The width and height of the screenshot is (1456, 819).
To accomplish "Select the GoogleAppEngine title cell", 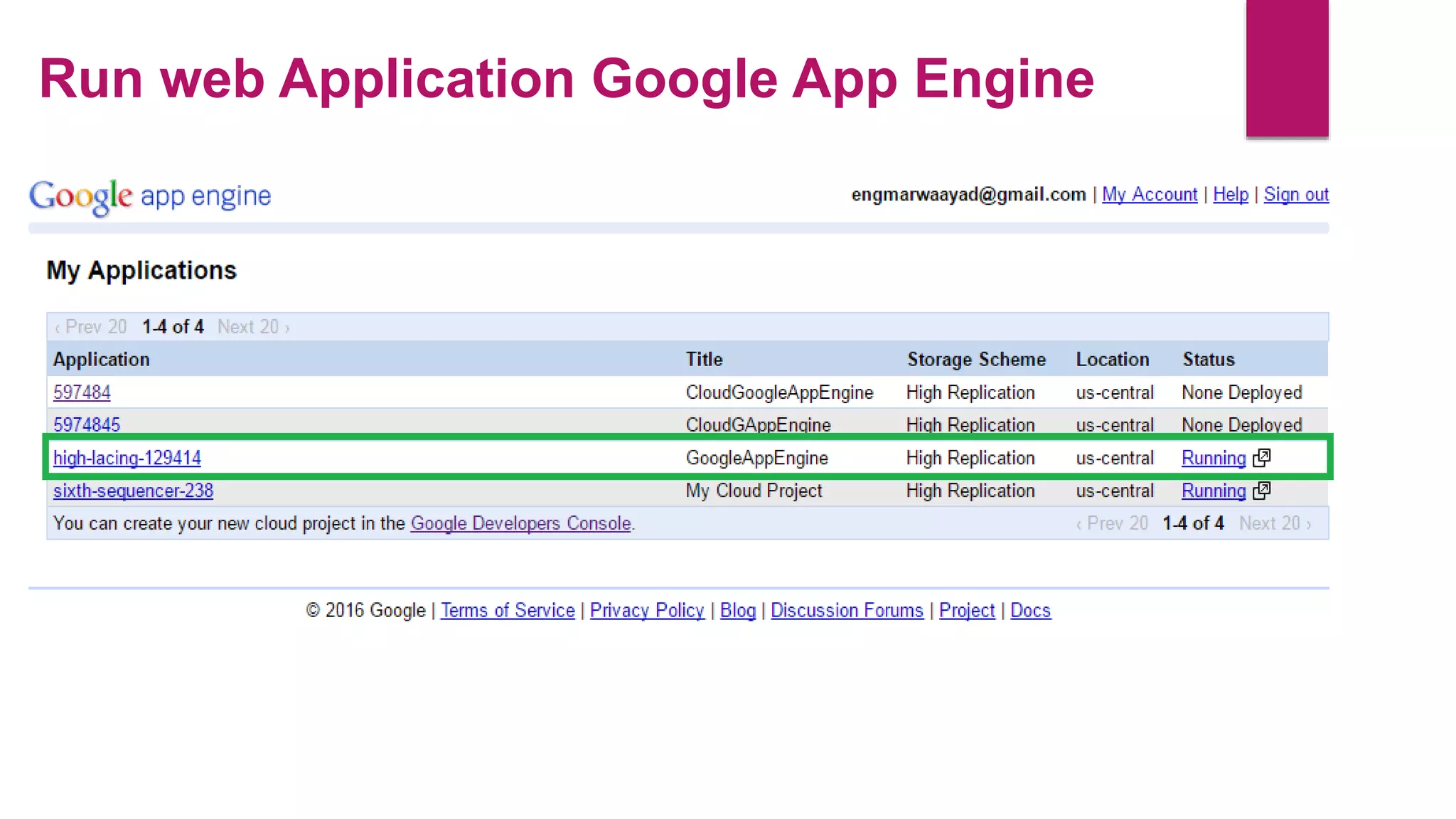I will tap(757, 458).
